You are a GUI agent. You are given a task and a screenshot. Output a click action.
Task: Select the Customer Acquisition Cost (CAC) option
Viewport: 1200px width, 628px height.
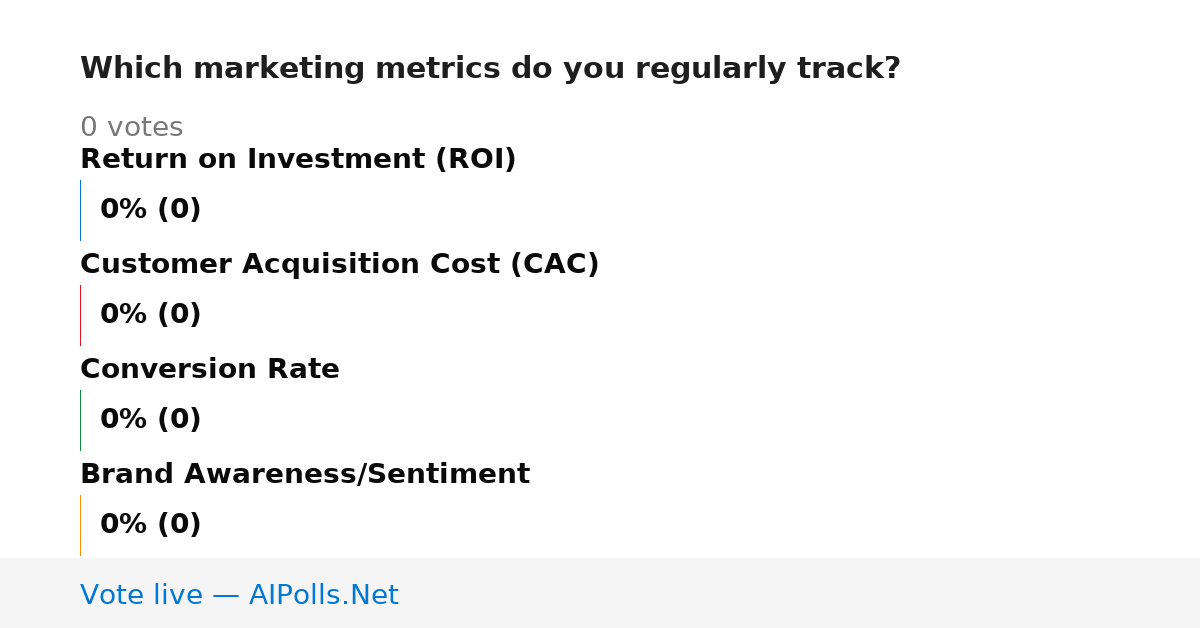tap(339, 265)
